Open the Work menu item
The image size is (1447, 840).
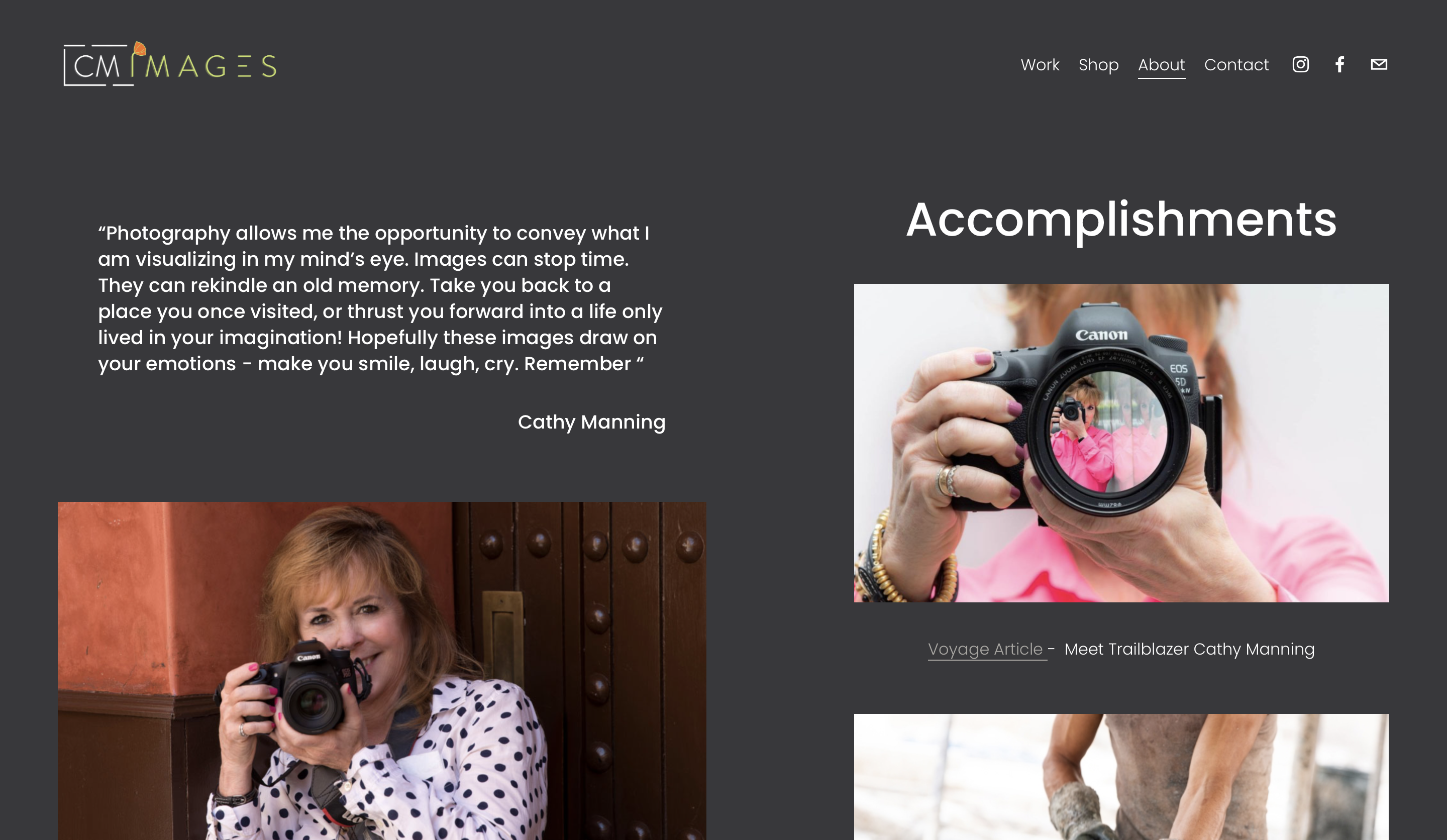coord(1040,65)
